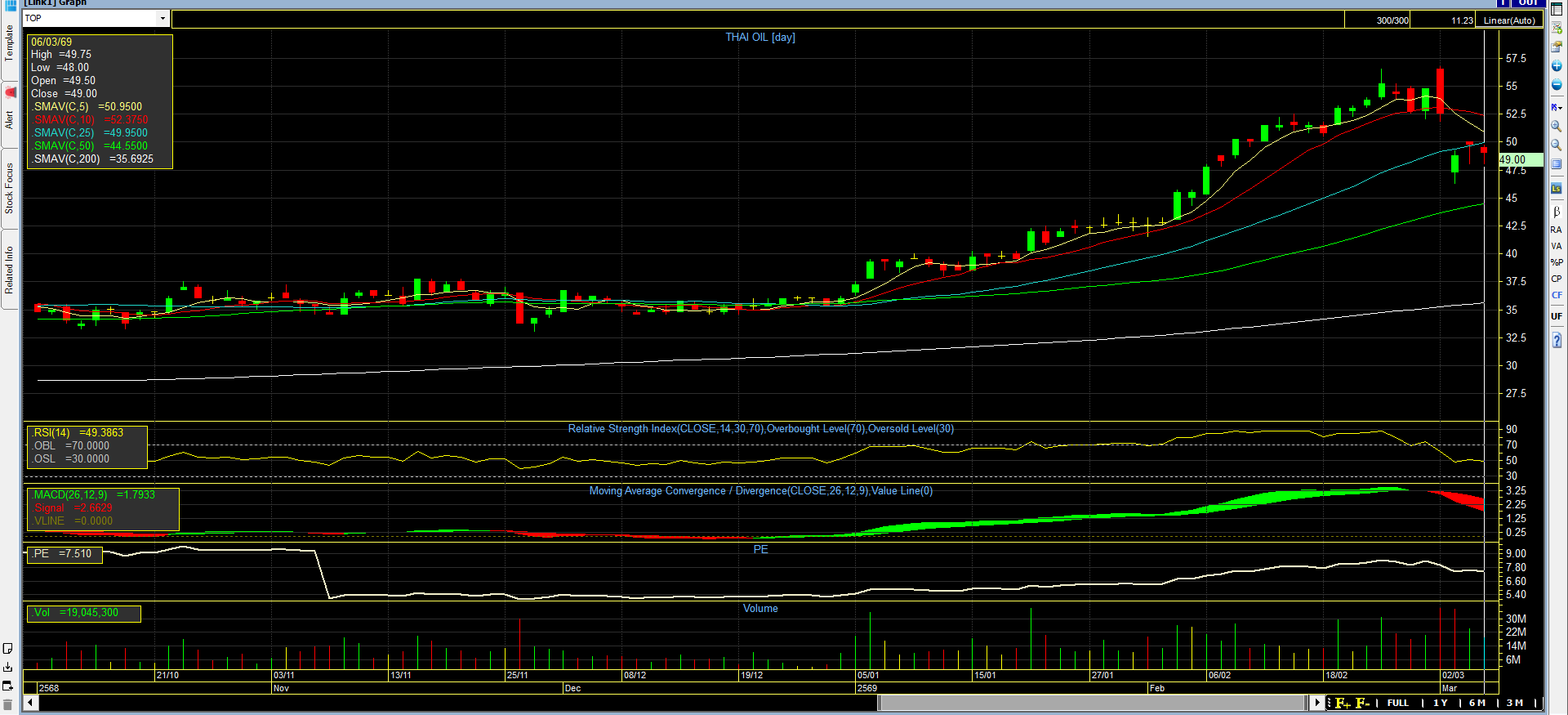Select the CP tool
The height and width of the screenshot is (715, 1568).
(x=1557, y=279)
